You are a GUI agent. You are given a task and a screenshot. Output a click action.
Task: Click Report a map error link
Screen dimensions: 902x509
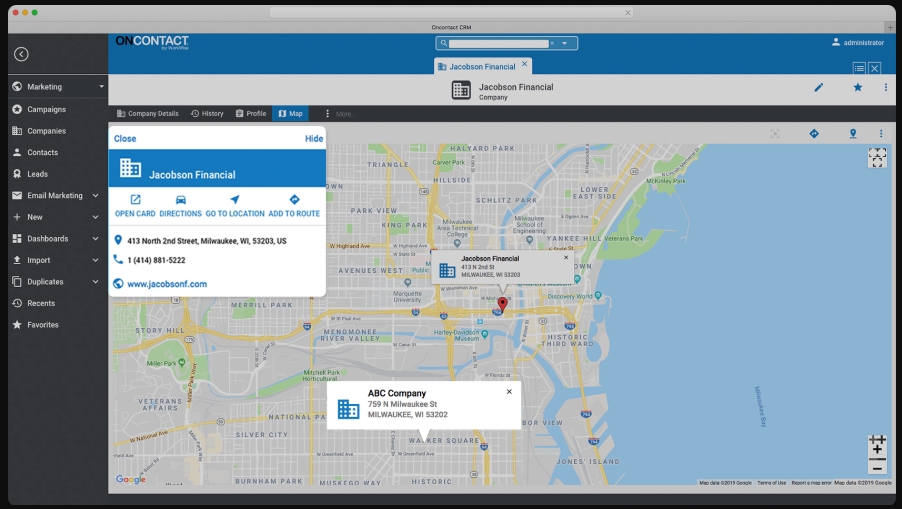coord(811,483)
